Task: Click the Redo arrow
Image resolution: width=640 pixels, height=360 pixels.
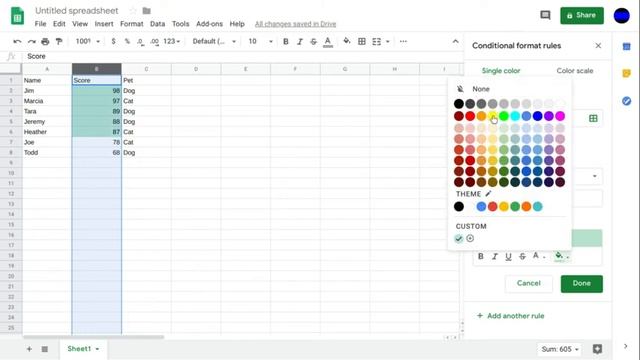Action: tap(31, 41)
